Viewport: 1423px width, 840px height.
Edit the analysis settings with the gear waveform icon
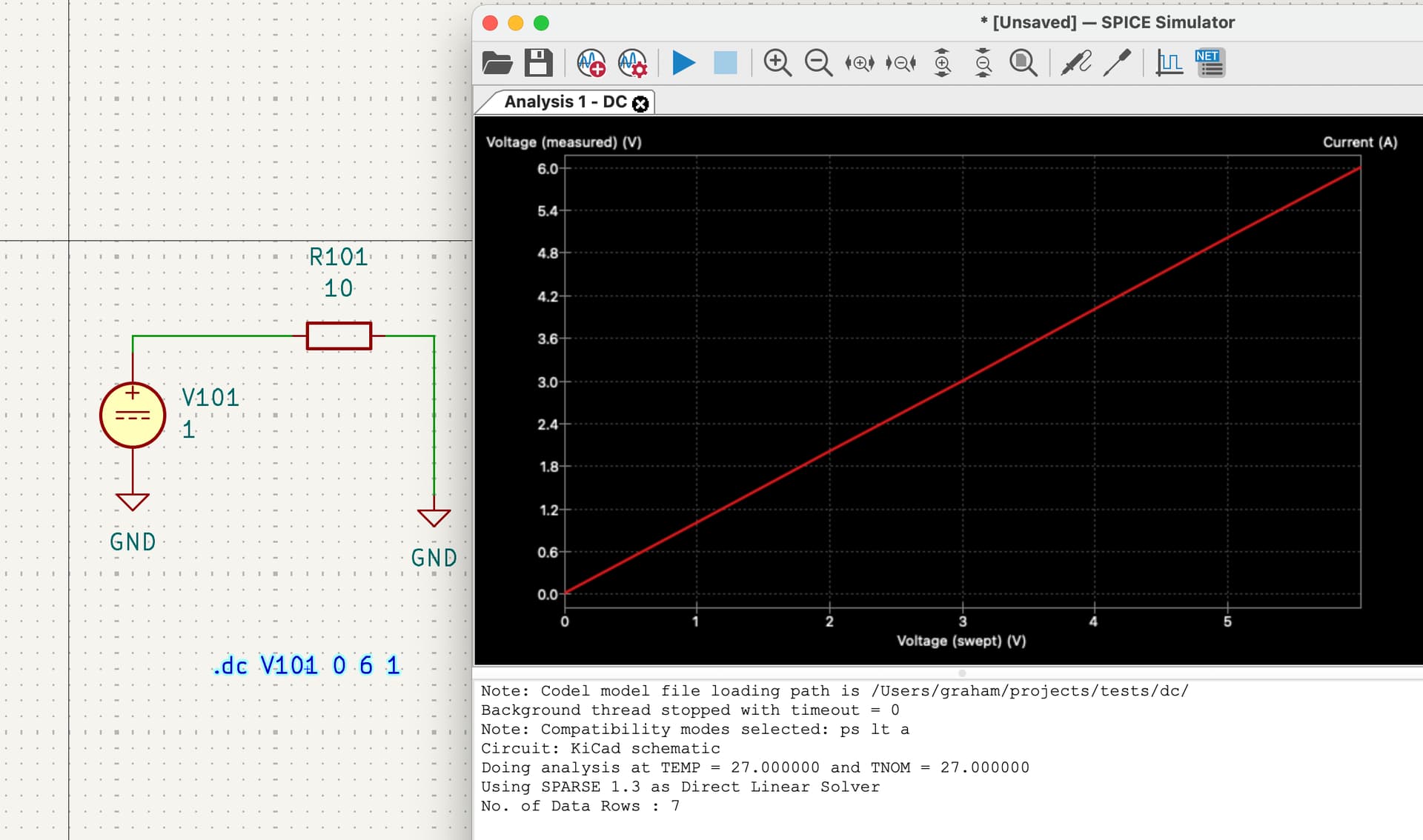(x=633, y=63)
